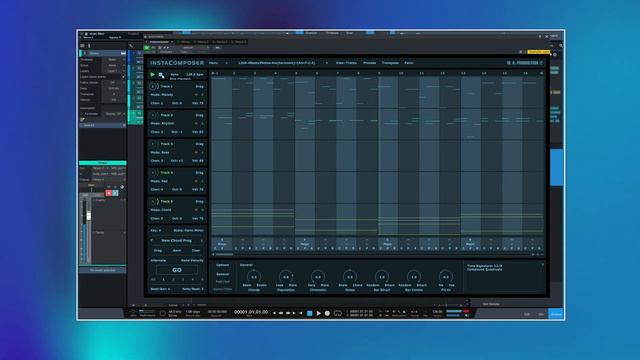Viewport: 640px width, 360px height.
Task: Open the InstaComposer Menu
Action: pyautogui.click(x=213, y=63)
